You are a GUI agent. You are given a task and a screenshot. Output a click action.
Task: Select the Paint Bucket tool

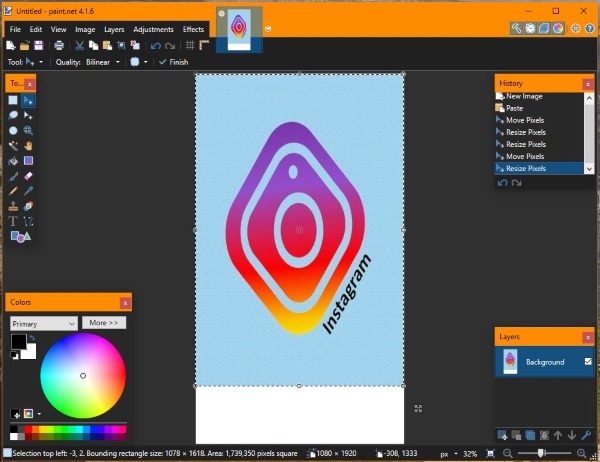(x=13, y=161)
